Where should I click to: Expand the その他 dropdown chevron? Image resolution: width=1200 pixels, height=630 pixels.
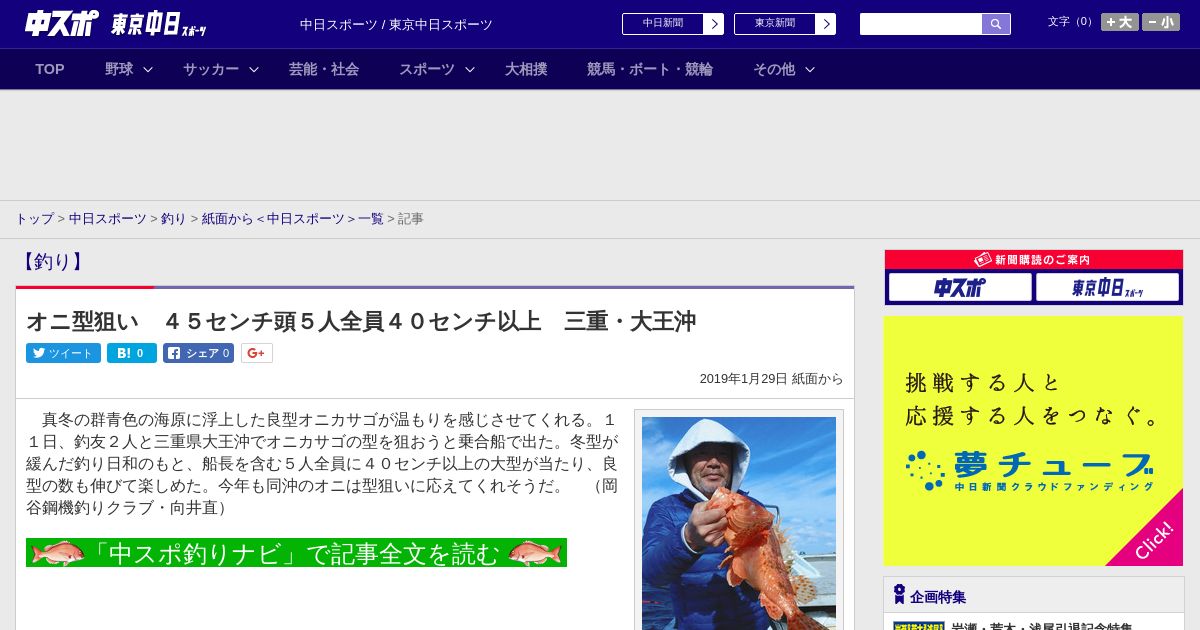coord(810,69)
